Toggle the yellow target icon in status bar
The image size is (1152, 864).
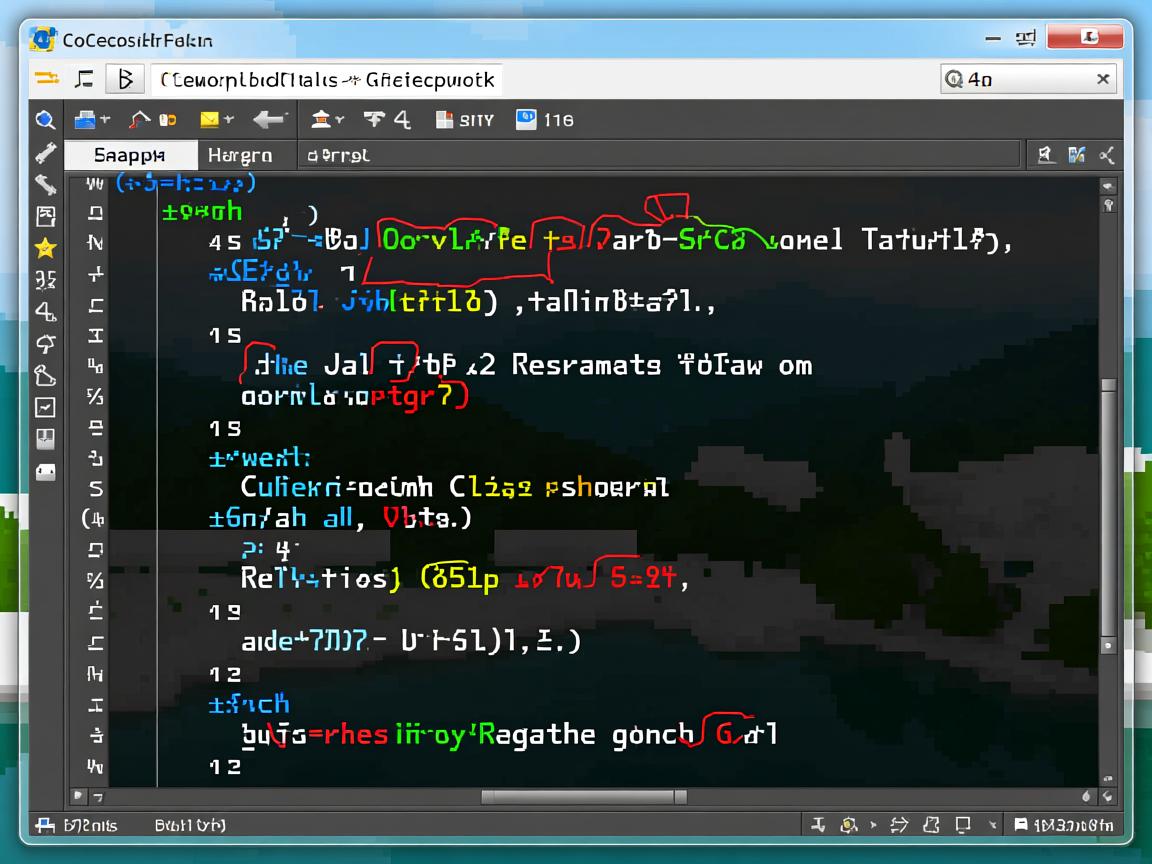point(849,825)
